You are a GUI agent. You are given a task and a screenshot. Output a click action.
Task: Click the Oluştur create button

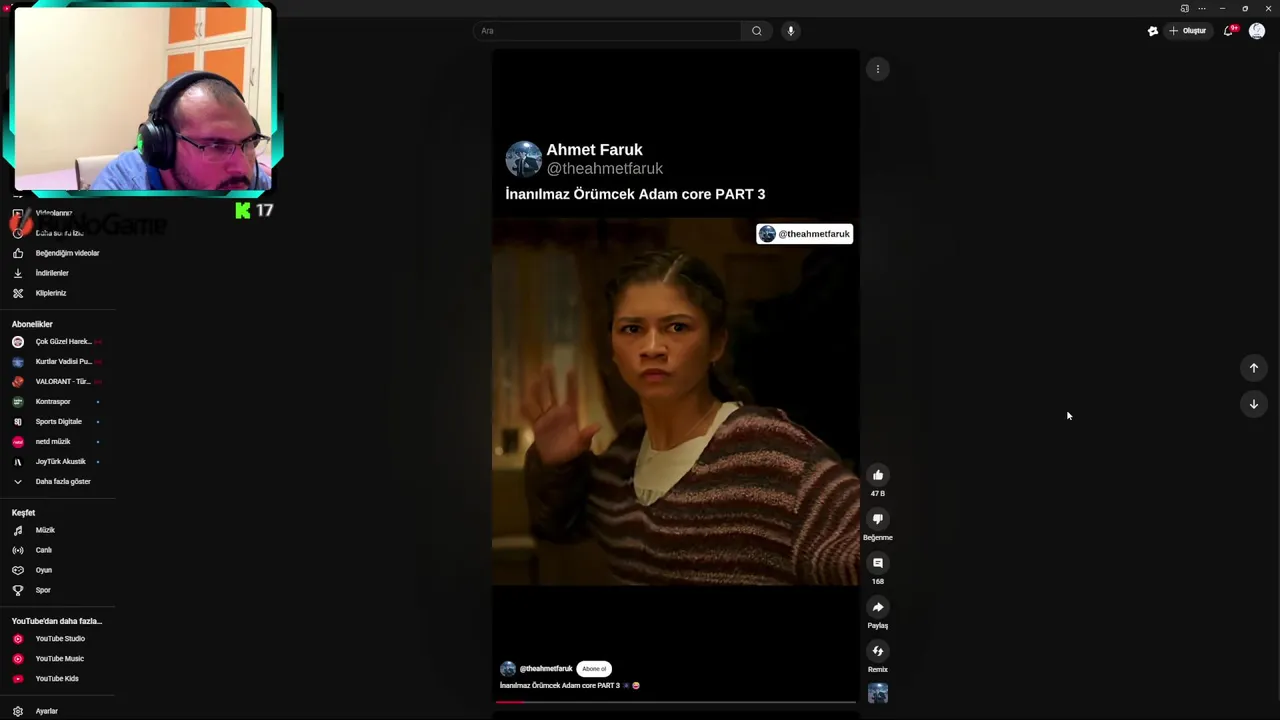[1188, 31]
